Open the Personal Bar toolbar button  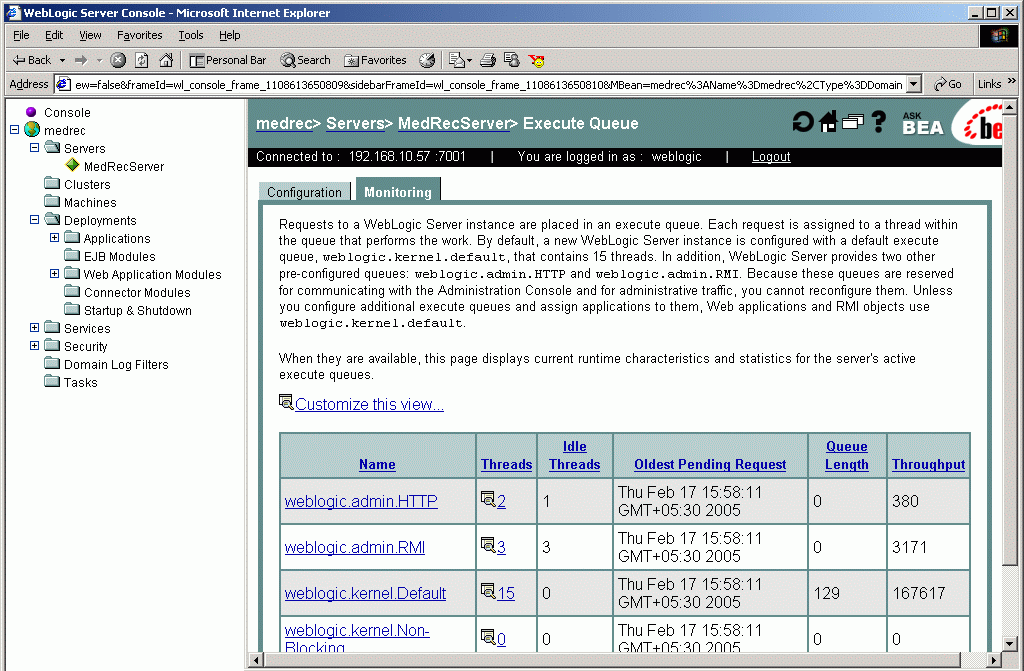pyautogui.click(x=228, y=60)
